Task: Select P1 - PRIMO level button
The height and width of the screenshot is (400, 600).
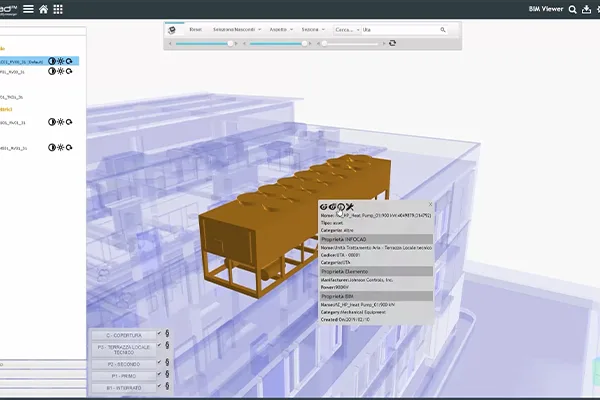Action: pos(124,376)
